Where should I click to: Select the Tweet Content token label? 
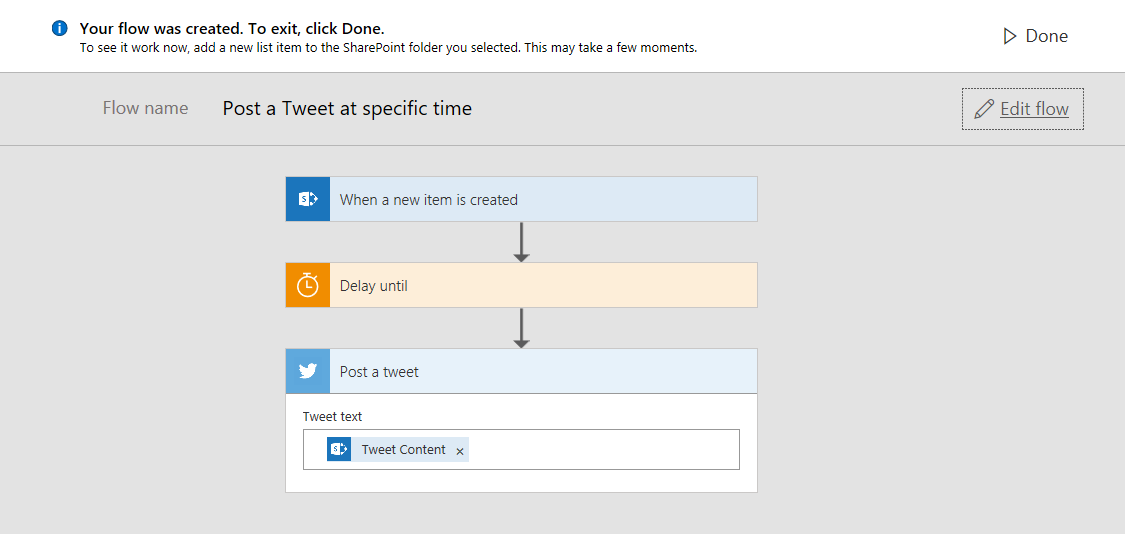(404, 450)
